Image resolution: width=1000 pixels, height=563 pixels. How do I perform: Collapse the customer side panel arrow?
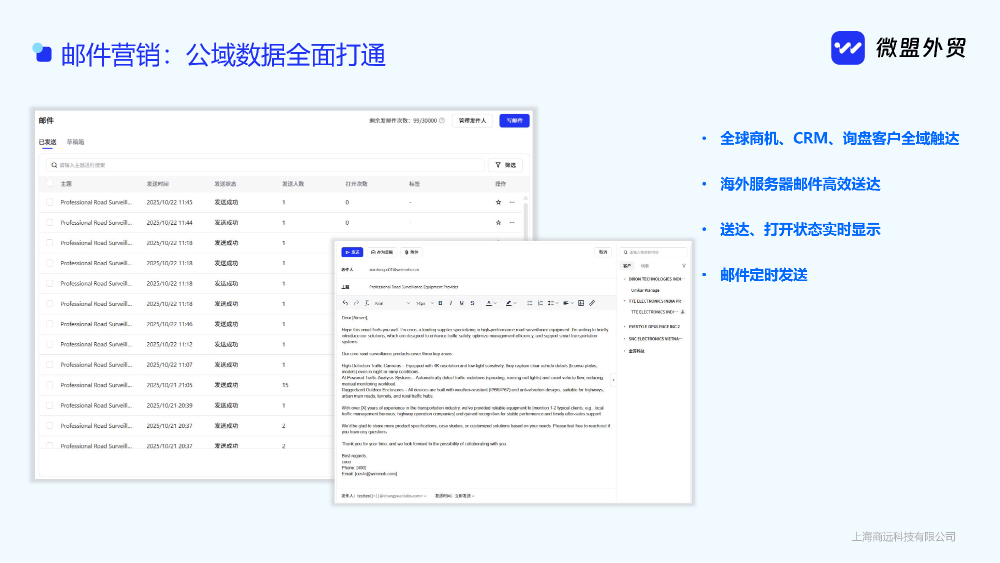tap(613, 380)
